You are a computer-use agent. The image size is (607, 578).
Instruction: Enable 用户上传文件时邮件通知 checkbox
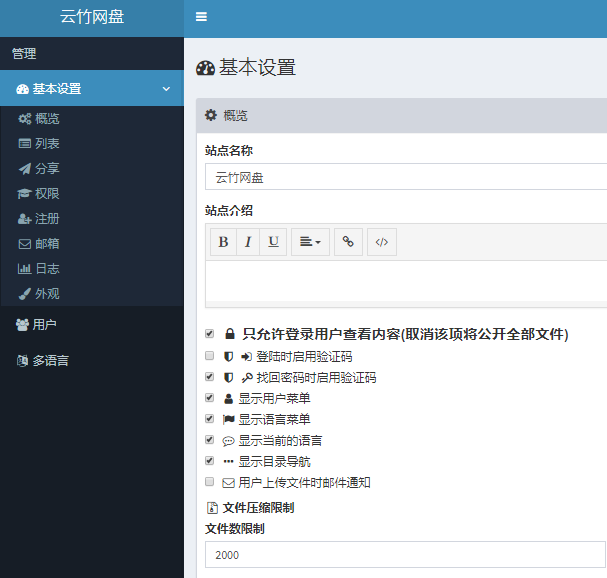tap(209, 481)
